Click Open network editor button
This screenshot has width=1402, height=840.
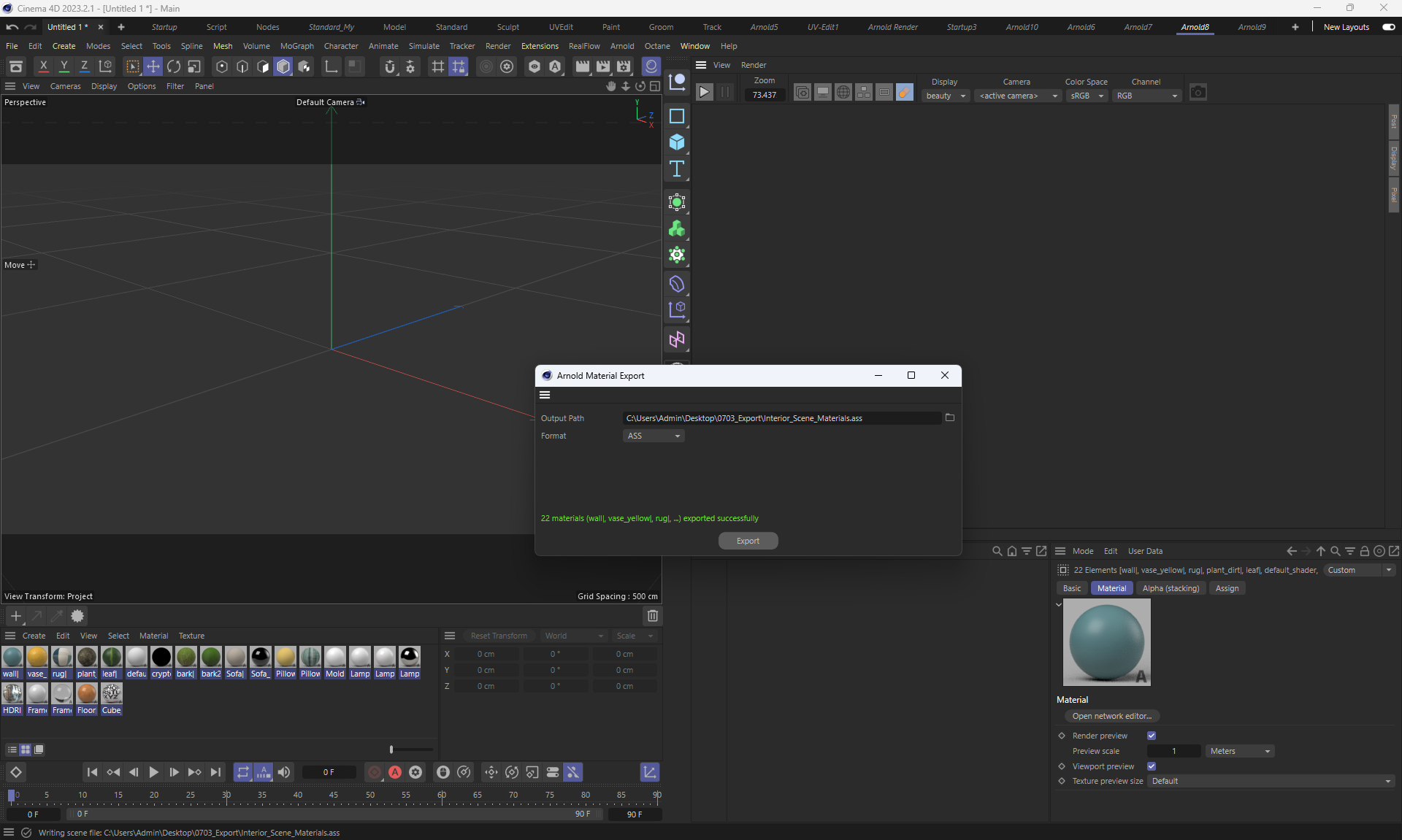click(x=1111, y=716)
